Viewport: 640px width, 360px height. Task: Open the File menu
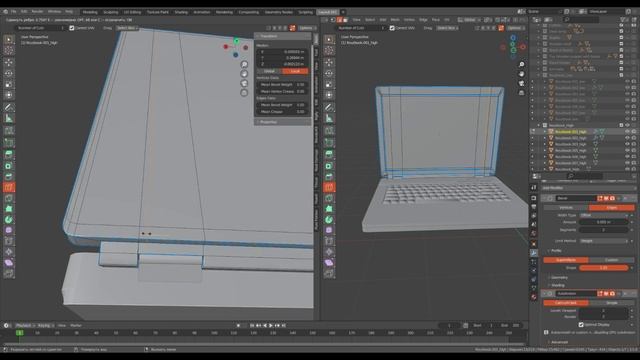13,12
